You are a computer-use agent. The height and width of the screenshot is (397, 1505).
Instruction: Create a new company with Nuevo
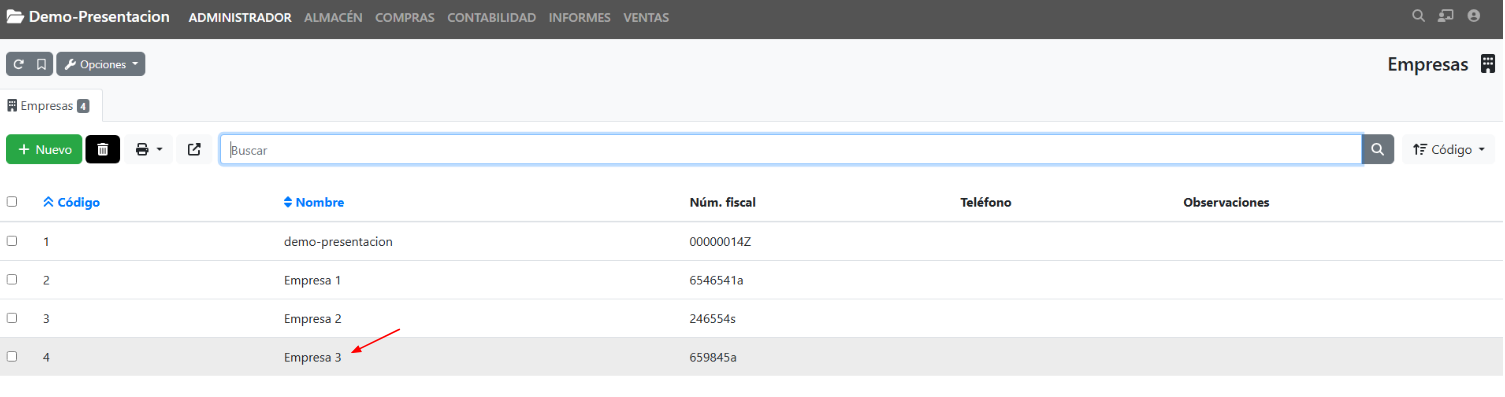(x=44, y=150)
